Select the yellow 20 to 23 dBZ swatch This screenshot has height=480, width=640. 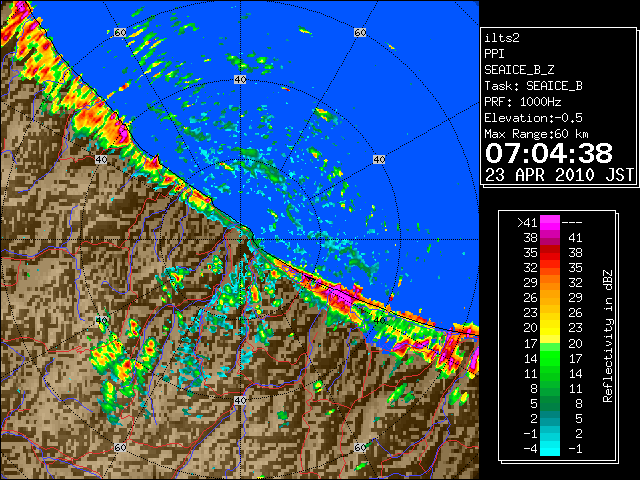550,328
